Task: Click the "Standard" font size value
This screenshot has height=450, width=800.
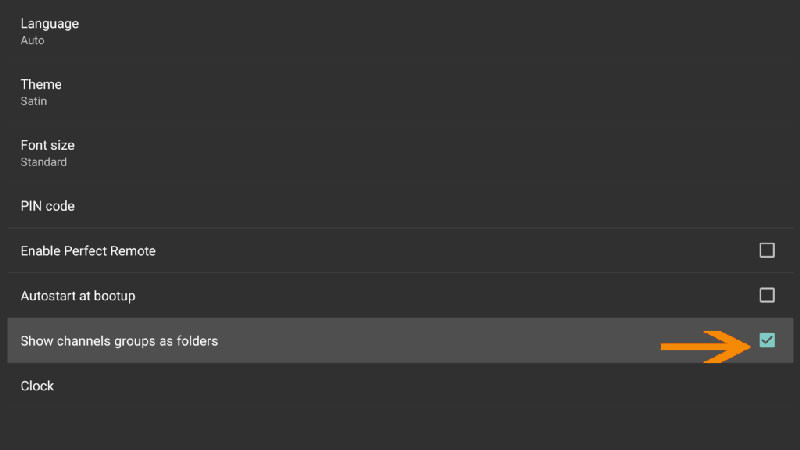Action: click(x=44, y=162)
